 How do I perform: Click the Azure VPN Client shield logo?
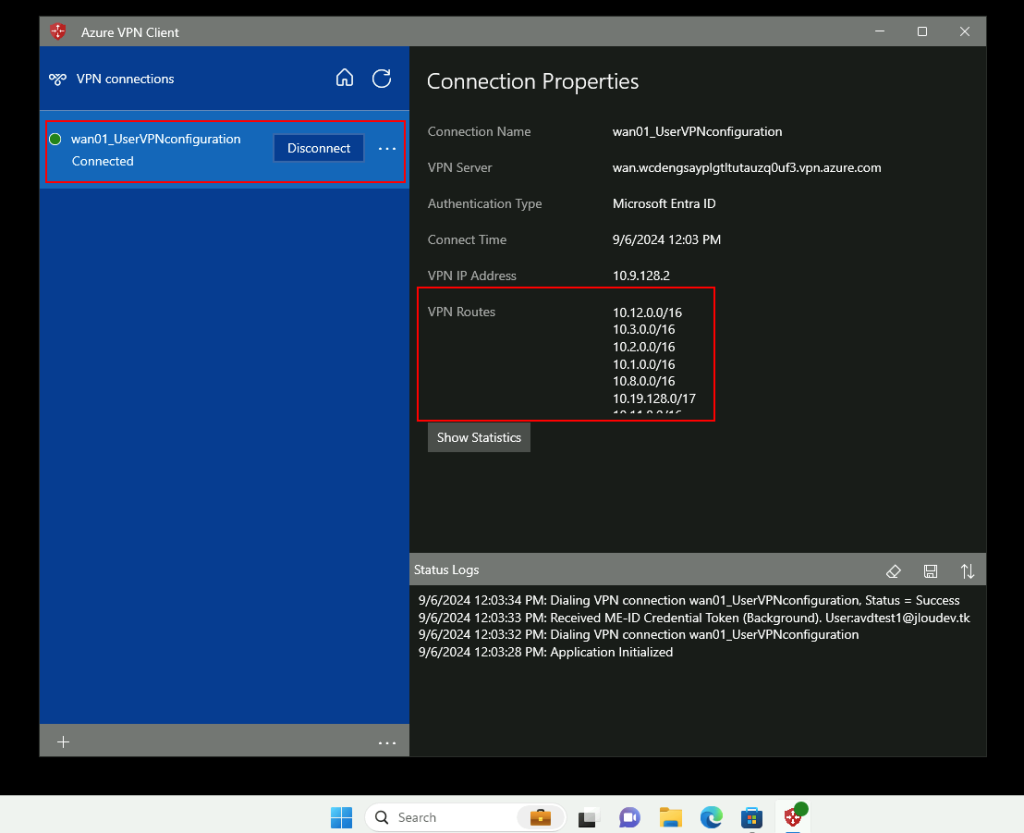[x=58, y=31]
